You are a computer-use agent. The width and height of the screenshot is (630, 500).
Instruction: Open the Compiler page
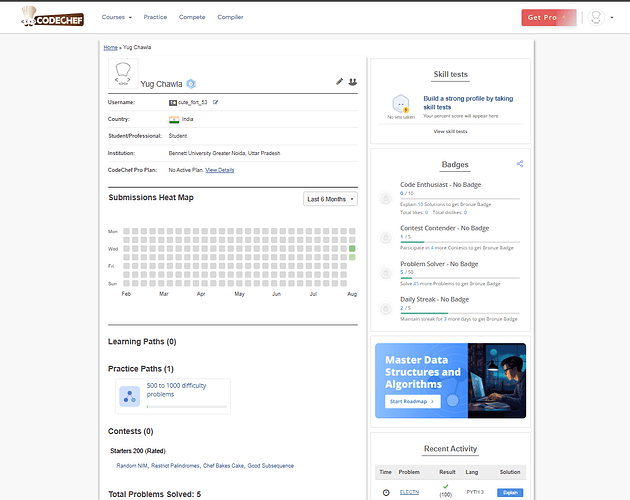(x=230, y=17)
